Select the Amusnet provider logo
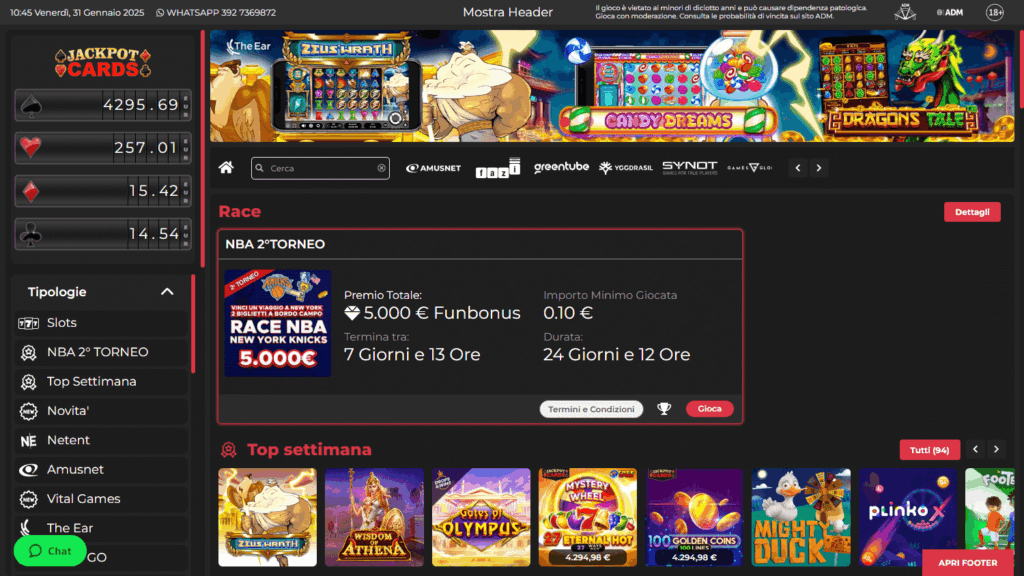The width and height of the screenshot is (1024, 576). click(x=434, y=168)
